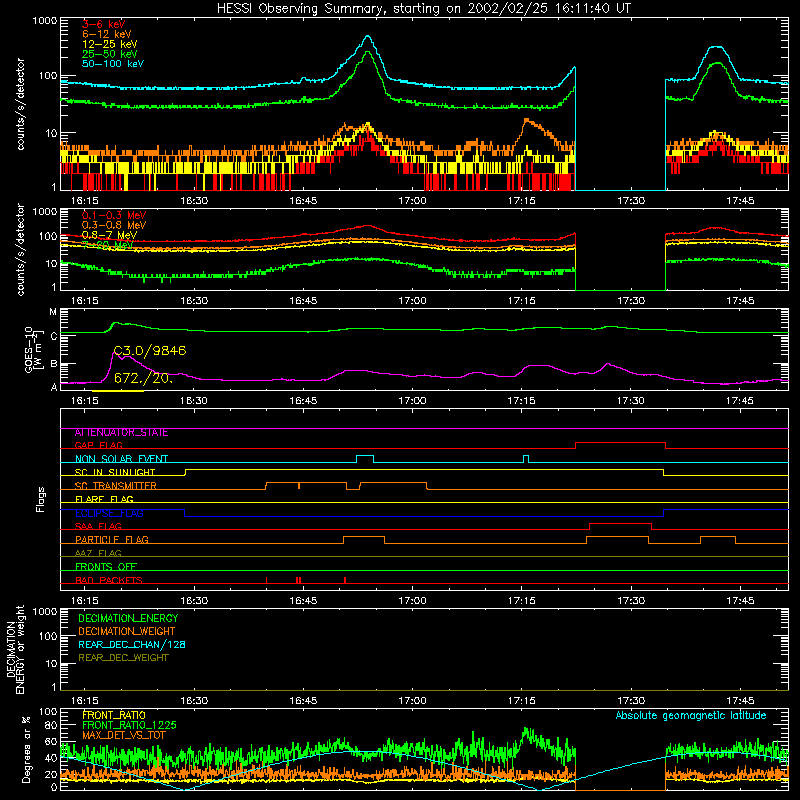Click the FRONTS_OFF flag label
The width and height of the screenshot is (800, 800).
tap(106, 567)
